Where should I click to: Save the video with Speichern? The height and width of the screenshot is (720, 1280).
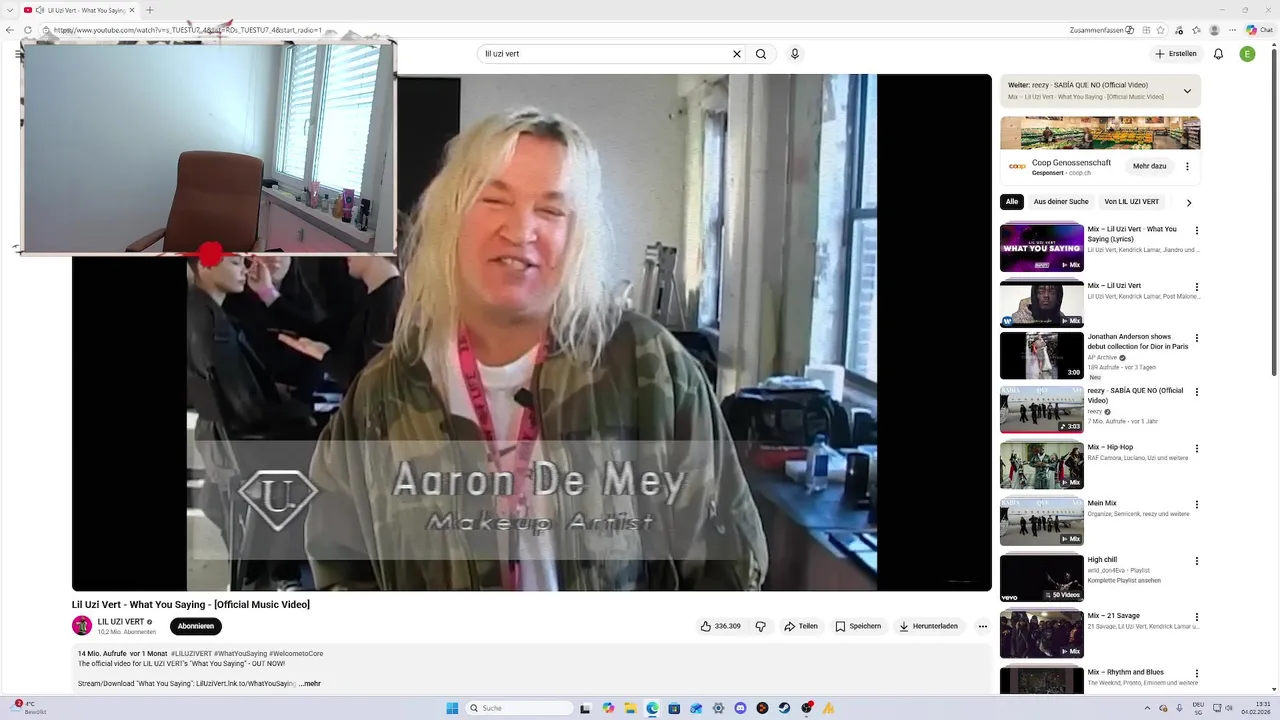pyautogui.click(x=858, y=626)
